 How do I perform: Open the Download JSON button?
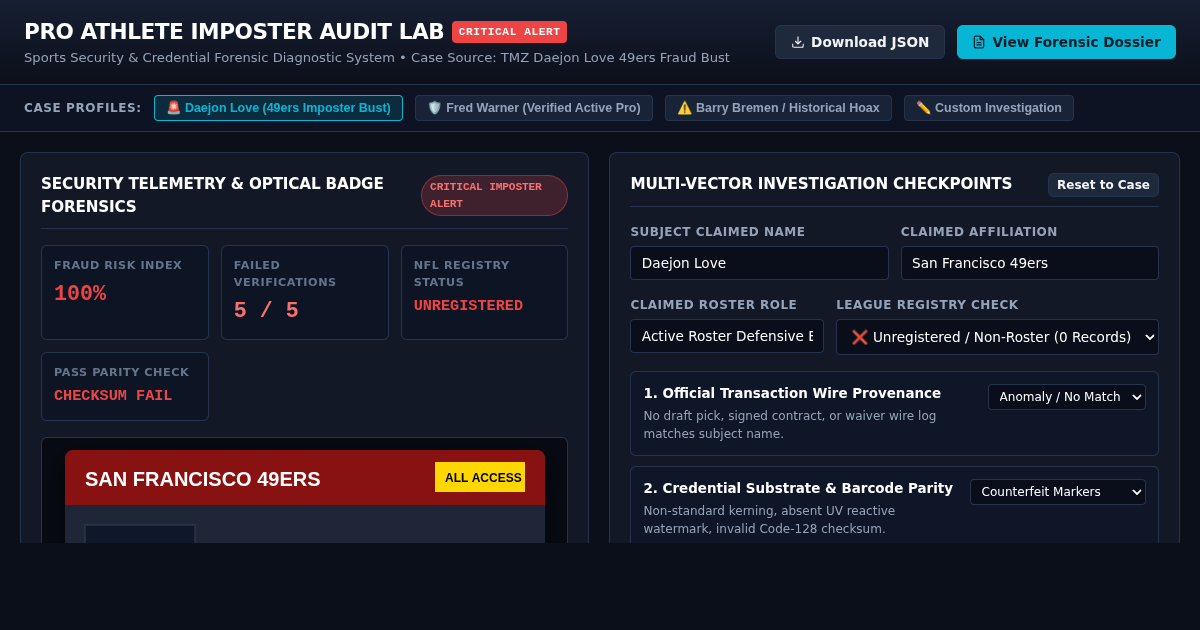pos(860,42)
